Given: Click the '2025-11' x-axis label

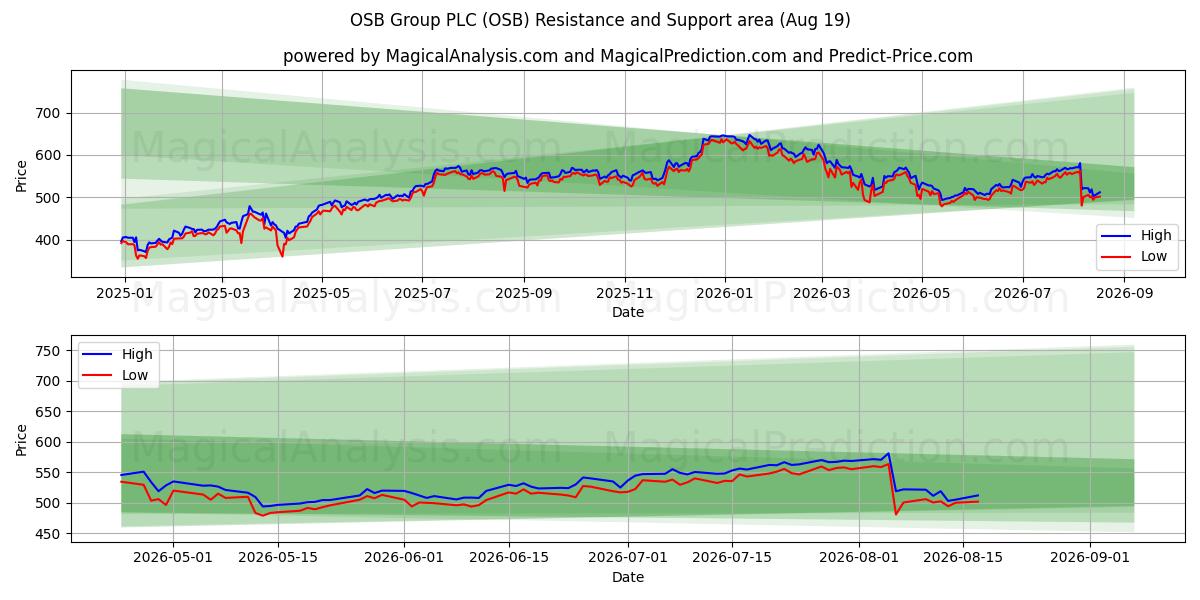Looking at the screenshot, I should click(625, 295).
